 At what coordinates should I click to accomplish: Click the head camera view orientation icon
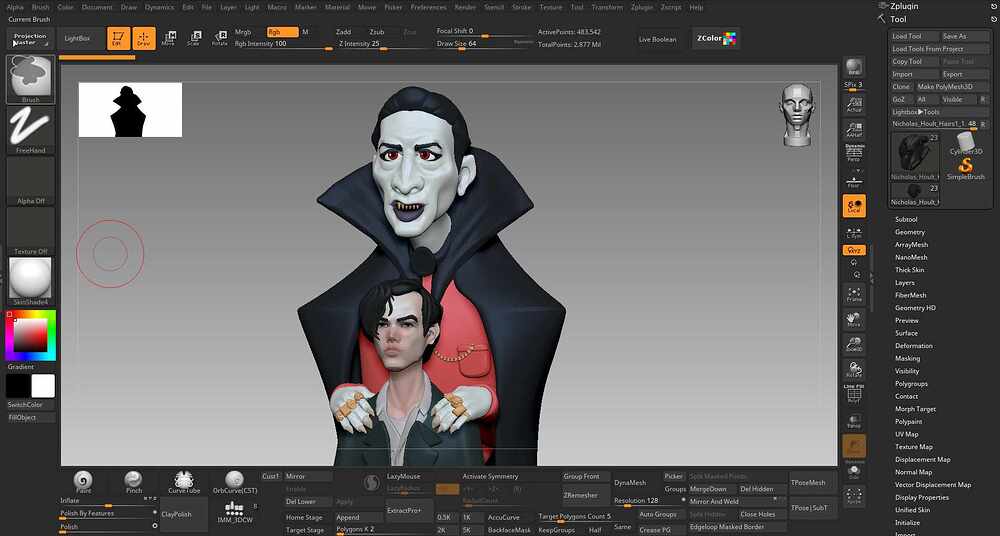click(797, 115)
